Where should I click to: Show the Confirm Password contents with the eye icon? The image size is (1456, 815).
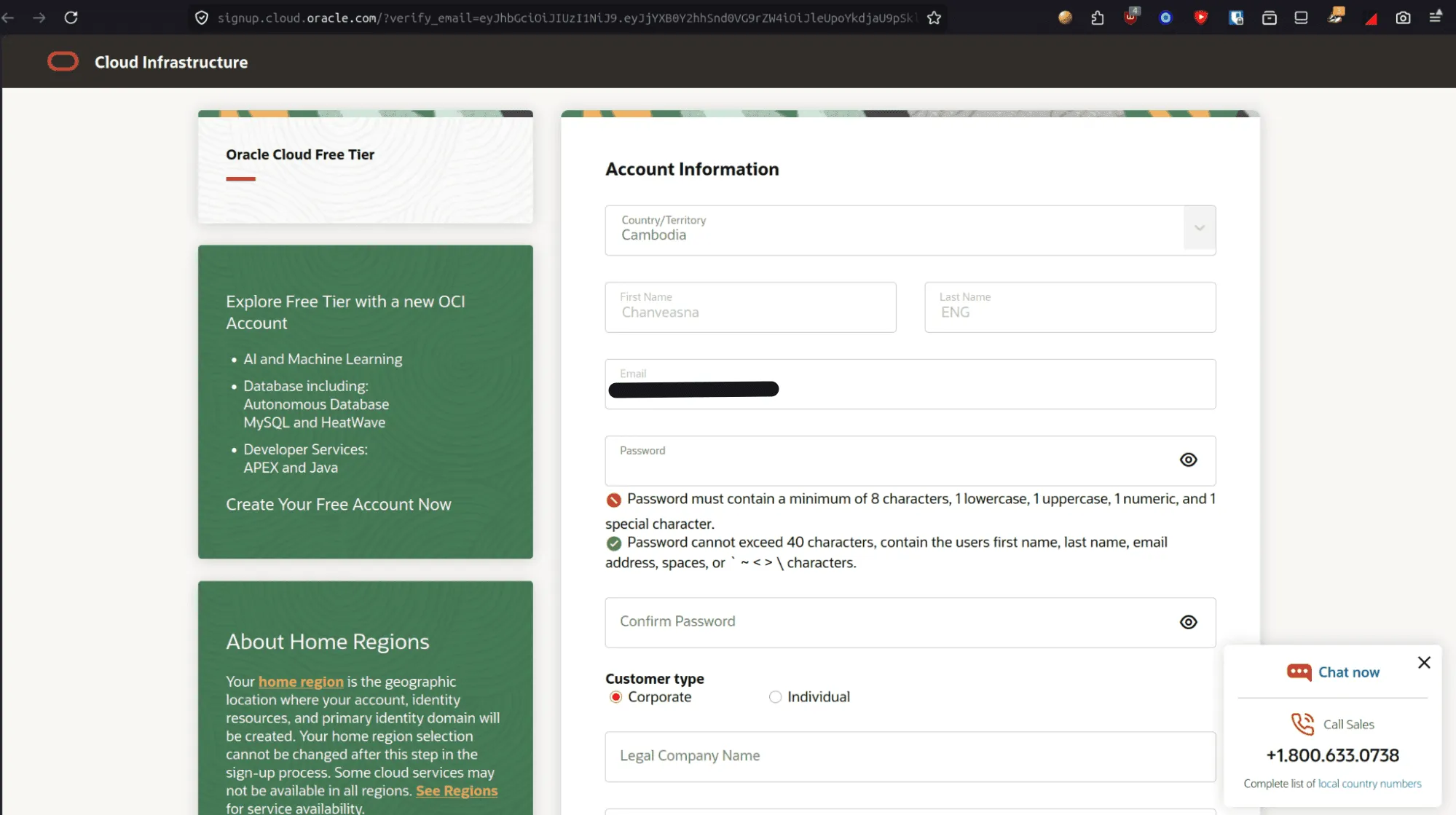(1188, 622)
